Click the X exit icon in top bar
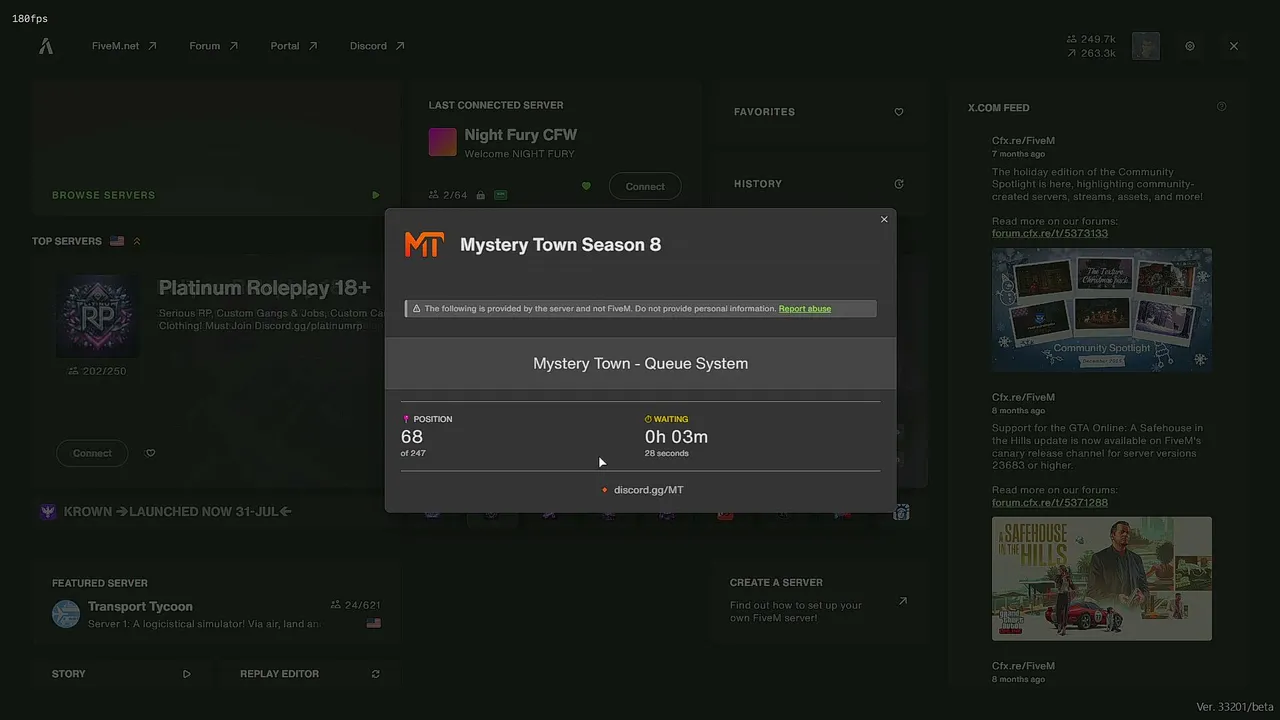This screenshot has height=720, width=1280. point(1234,46)
